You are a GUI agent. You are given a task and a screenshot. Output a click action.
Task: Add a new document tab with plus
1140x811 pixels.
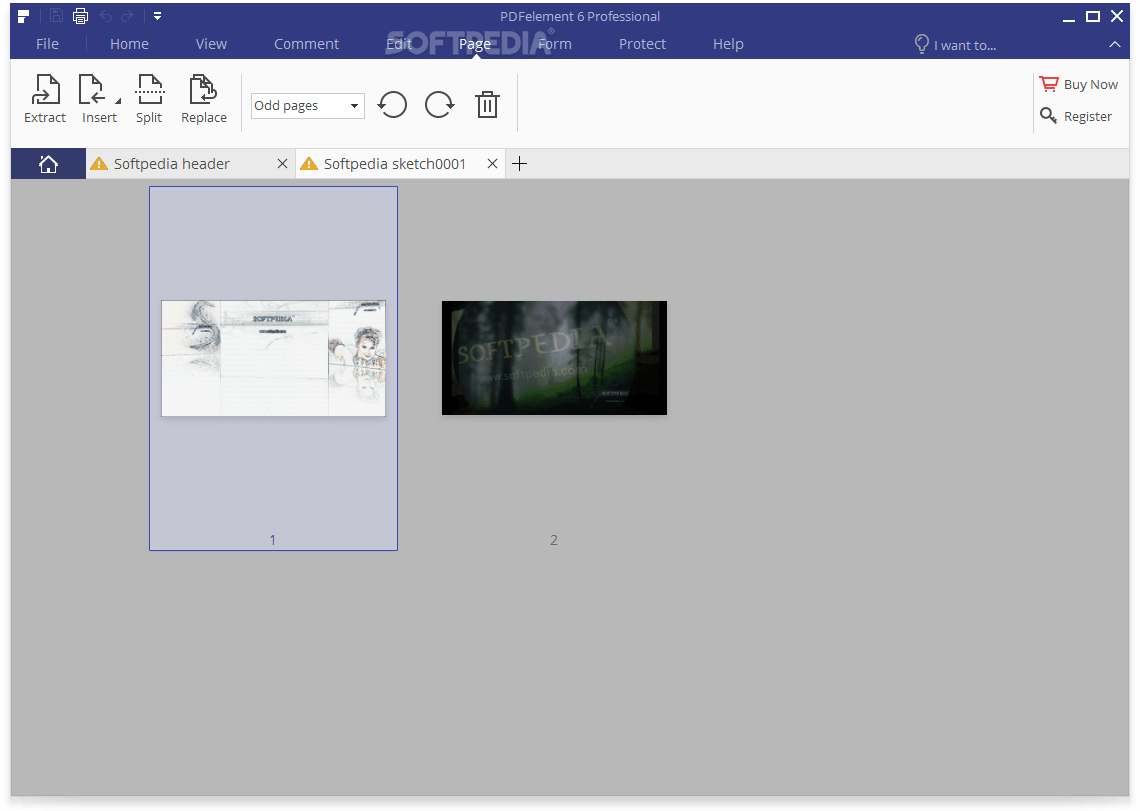point(519,164)
